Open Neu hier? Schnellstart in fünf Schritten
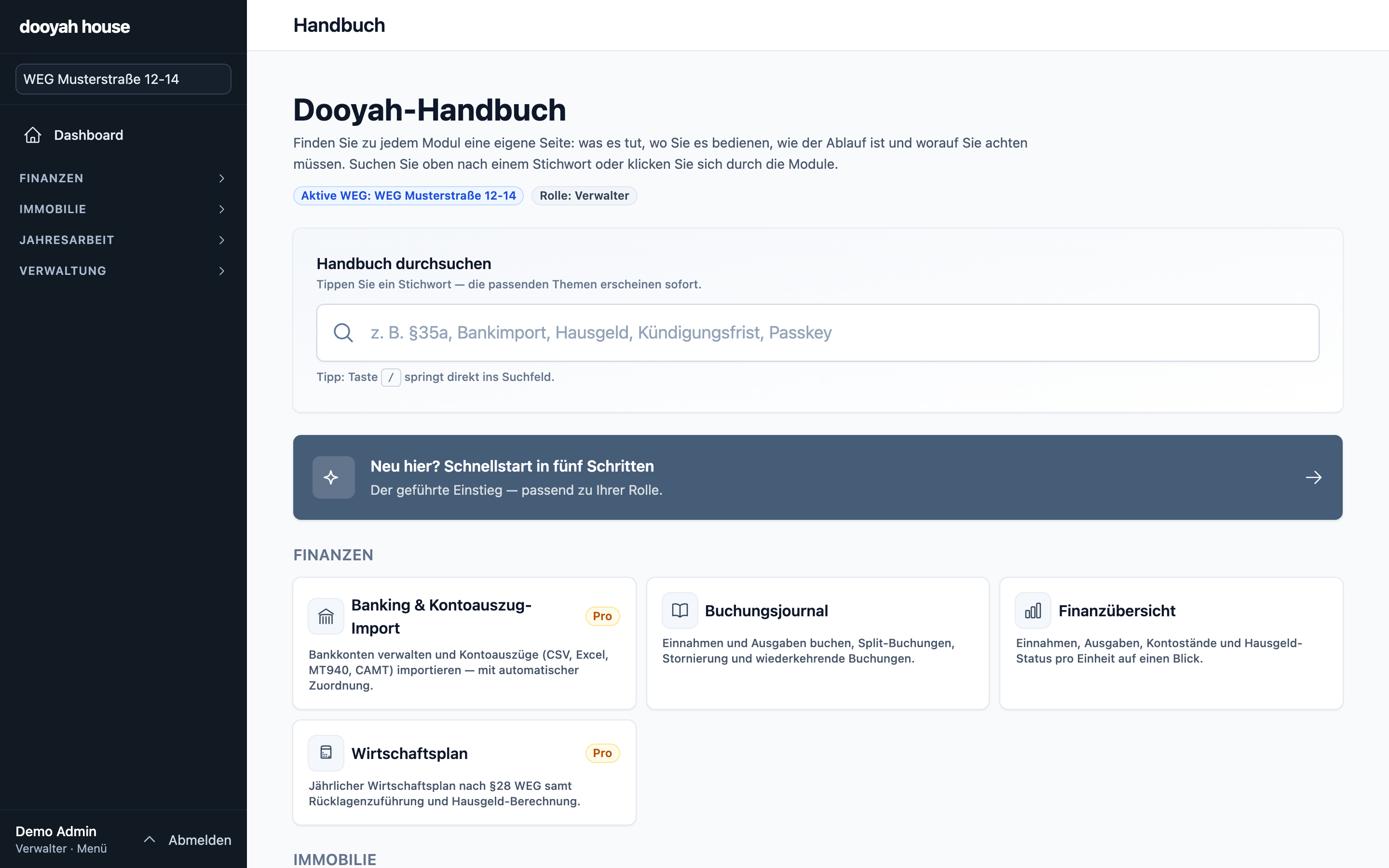This screenshot has height=868, width=1389. tap(818, 477)
